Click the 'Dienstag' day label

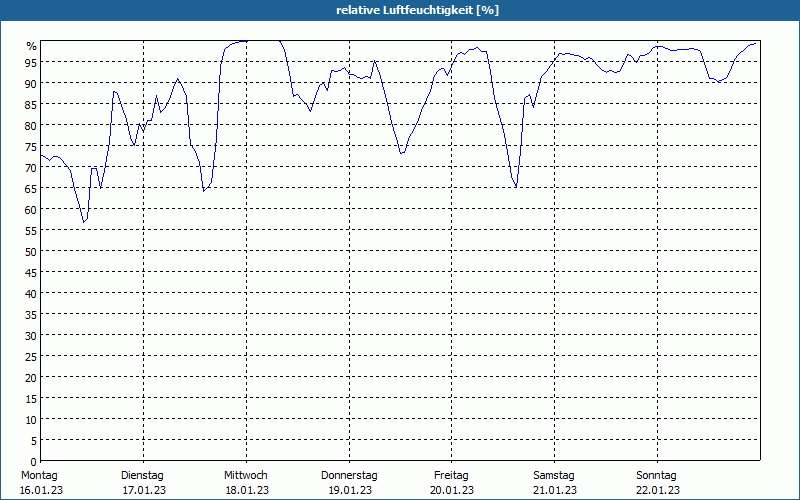click(x=142, y=475)
